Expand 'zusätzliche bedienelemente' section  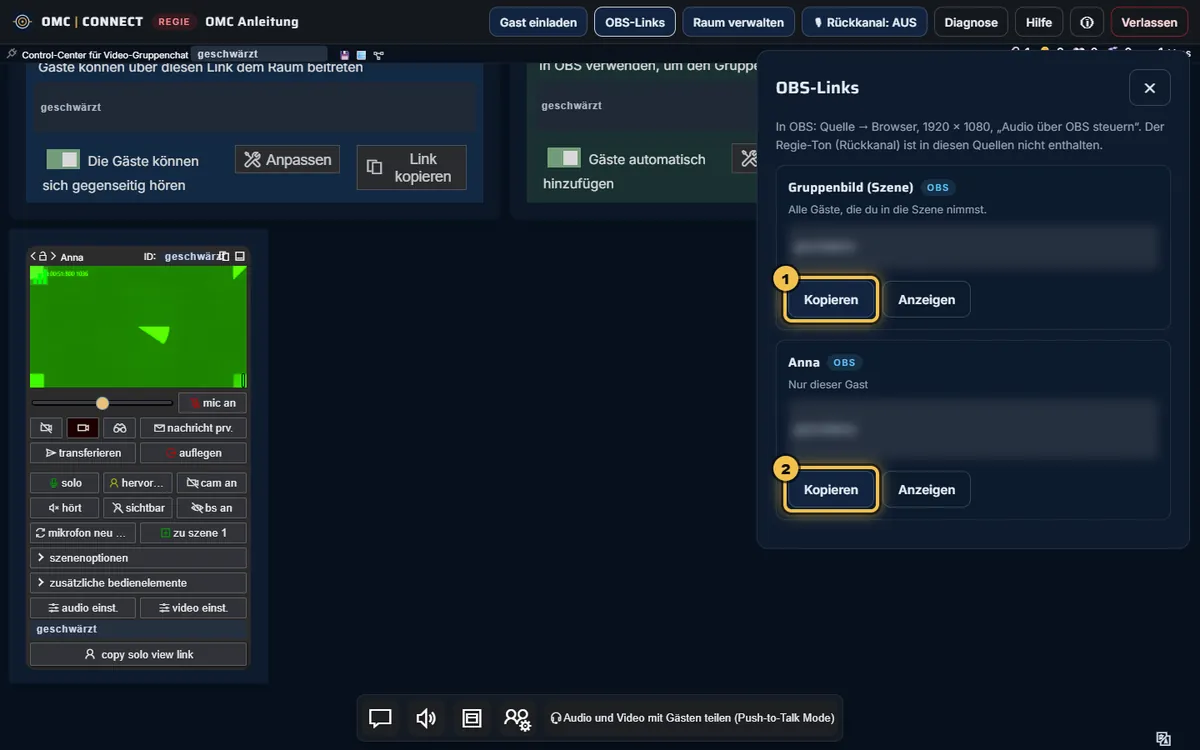[139, 583]
